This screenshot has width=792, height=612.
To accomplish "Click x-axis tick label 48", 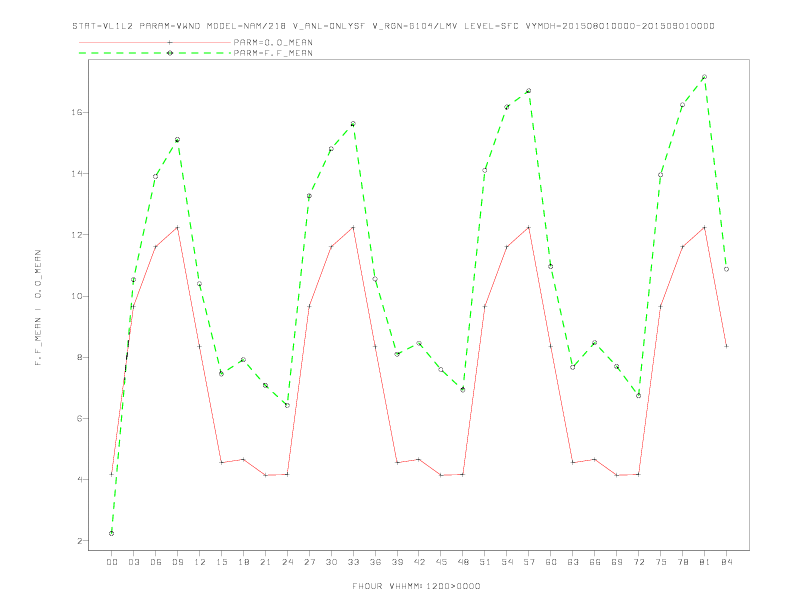I will (463, 562).
